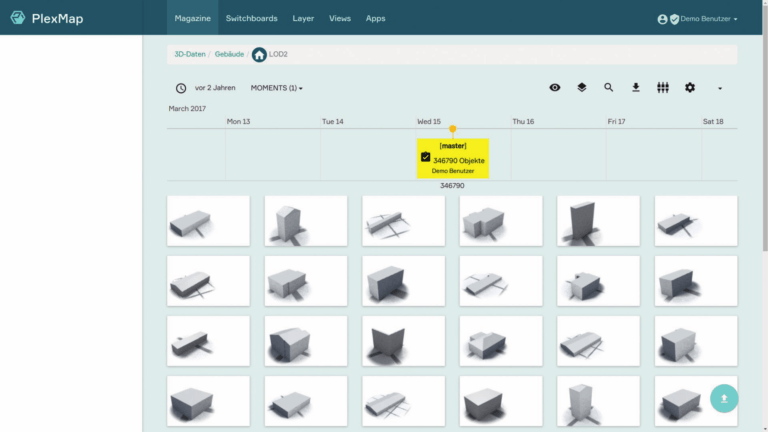Viewport: 768px width, 432px height.
Task: Click the download icon in toolbar
Action: pos(636,88)
